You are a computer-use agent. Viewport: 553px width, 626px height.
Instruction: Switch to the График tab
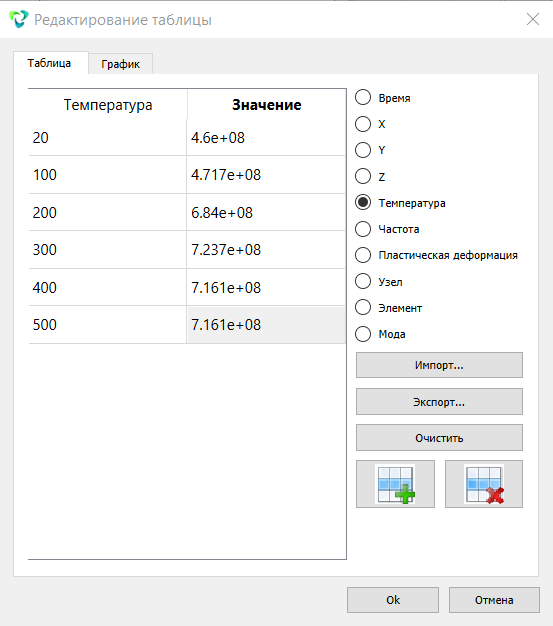(120, 64)
